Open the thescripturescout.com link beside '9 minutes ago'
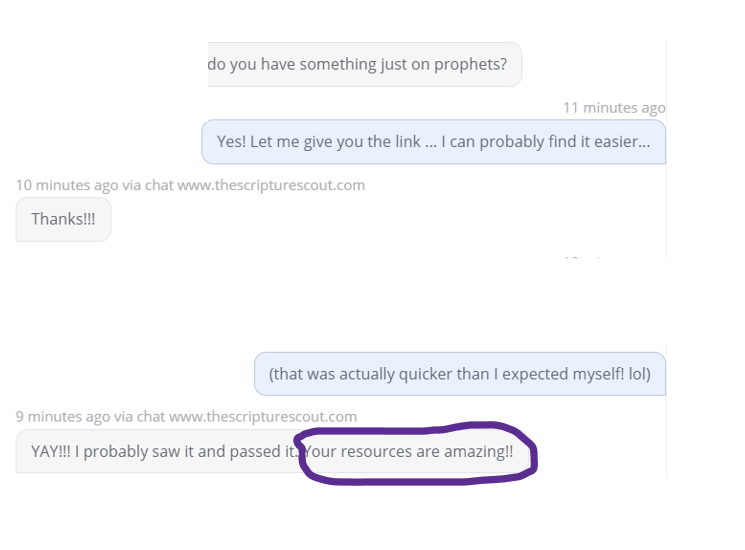 point(263,417)
